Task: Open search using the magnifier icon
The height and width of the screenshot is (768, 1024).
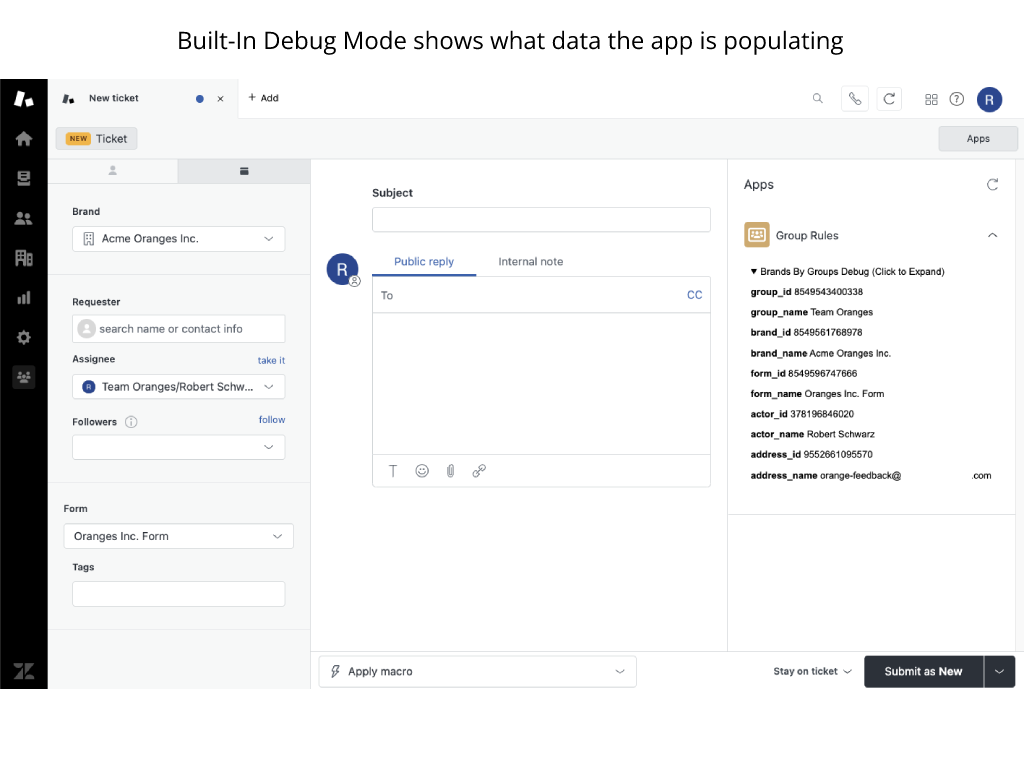Action: (818, 98)
